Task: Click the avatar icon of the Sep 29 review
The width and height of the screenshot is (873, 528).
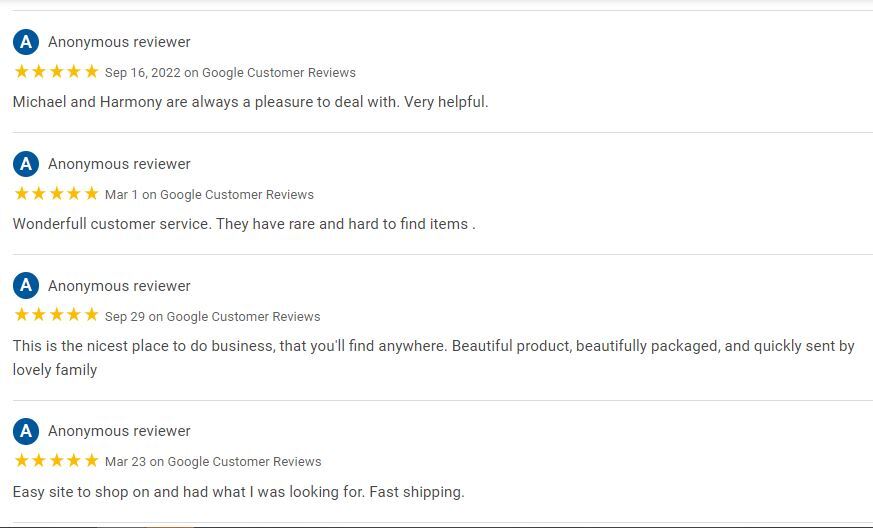Action: (x=26, y=286)
